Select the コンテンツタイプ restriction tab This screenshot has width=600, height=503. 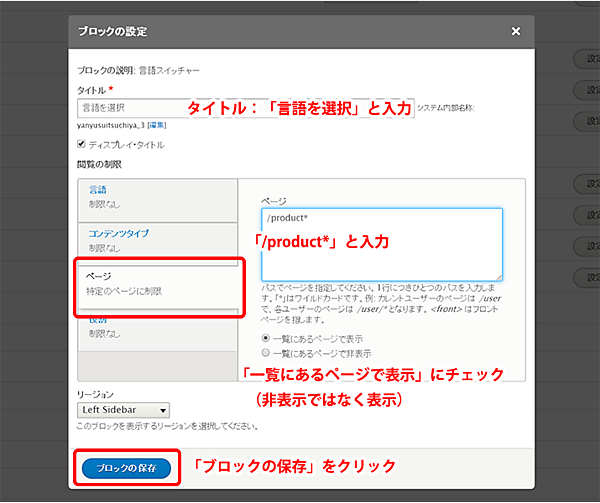point(157,243)
